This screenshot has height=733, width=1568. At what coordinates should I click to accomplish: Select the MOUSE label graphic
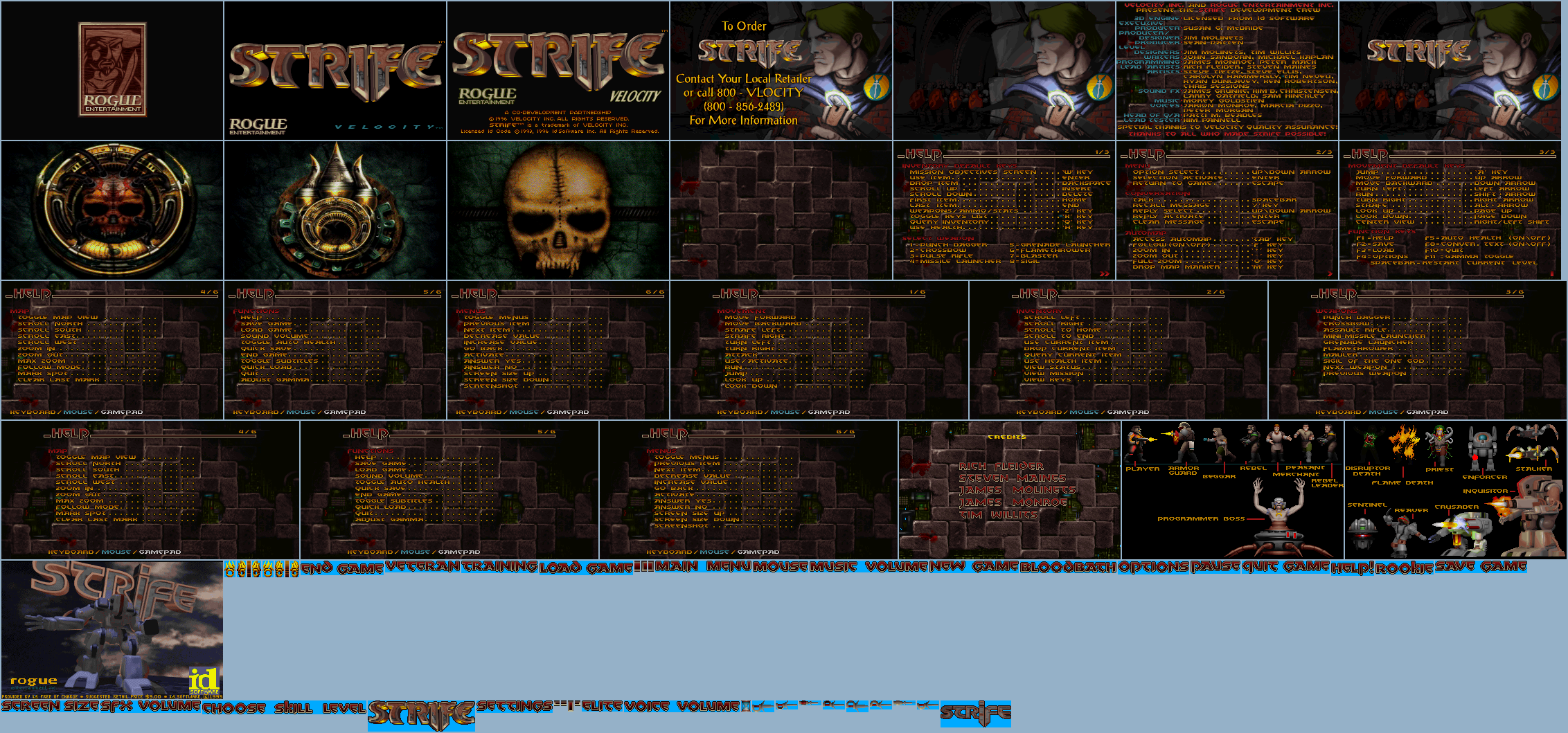coord(781,567)
